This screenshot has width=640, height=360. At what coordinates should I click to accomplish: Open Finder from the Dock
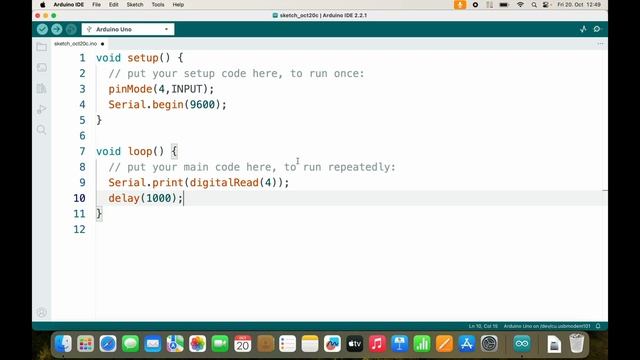coord(63,344)
